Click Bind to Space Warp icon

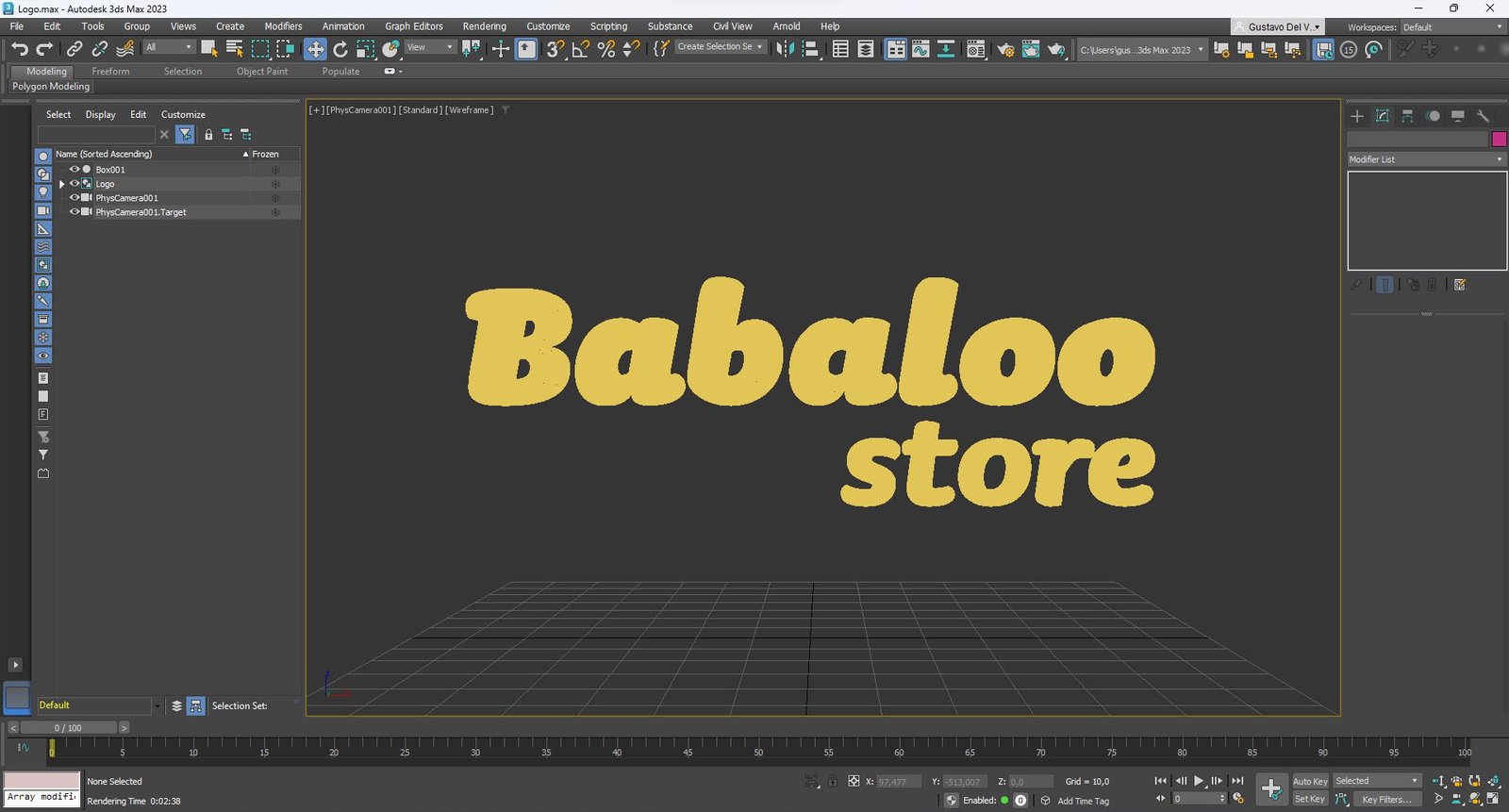point(124,48)
